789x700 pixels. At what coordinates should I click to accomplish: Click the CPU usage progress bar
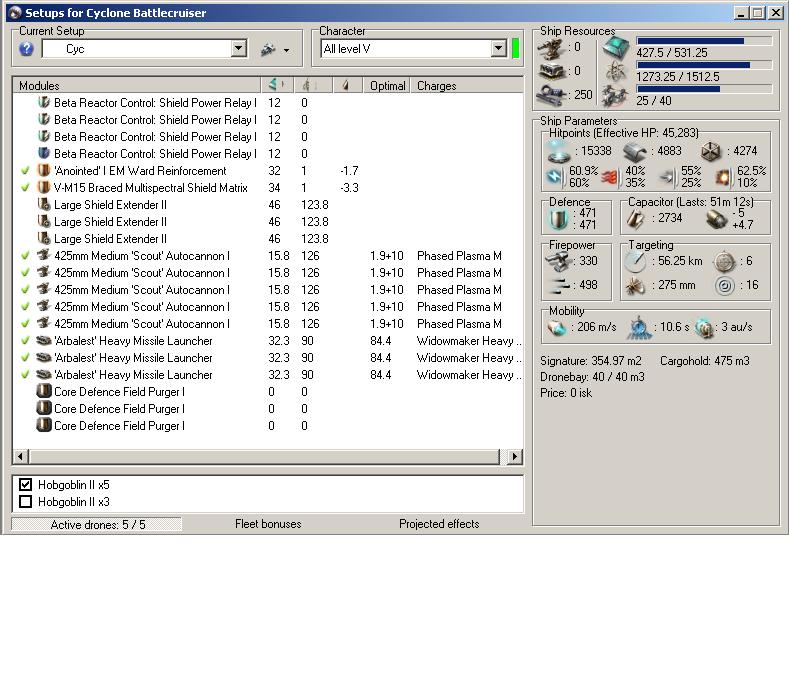tap(704, 41)
